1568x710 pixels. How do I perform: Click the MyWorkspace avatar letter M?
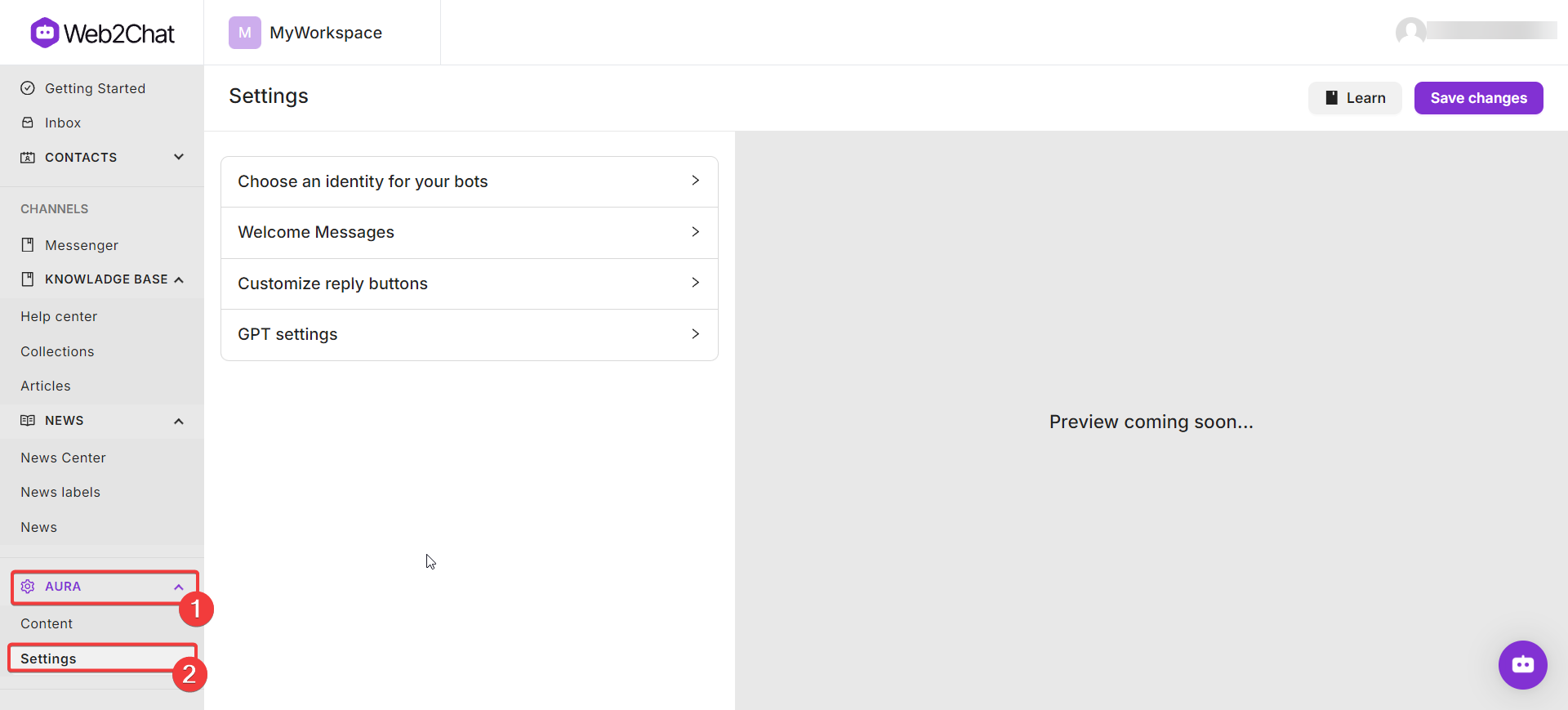[x=245, y=33]
